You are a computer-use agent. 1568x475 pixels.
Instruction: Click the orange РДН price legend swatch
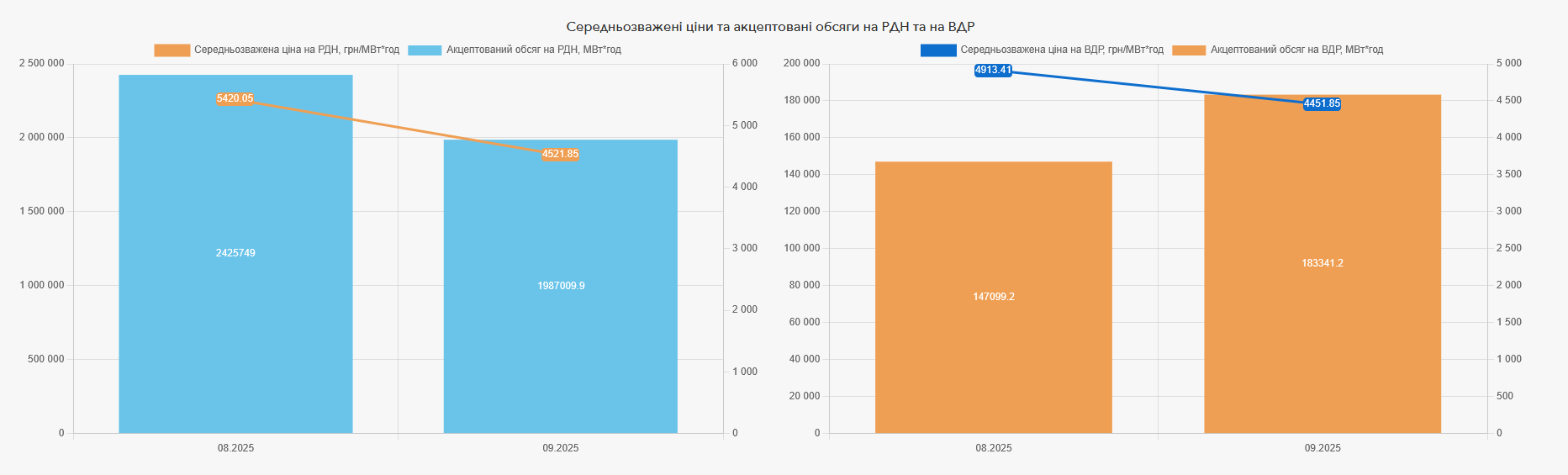172,50
